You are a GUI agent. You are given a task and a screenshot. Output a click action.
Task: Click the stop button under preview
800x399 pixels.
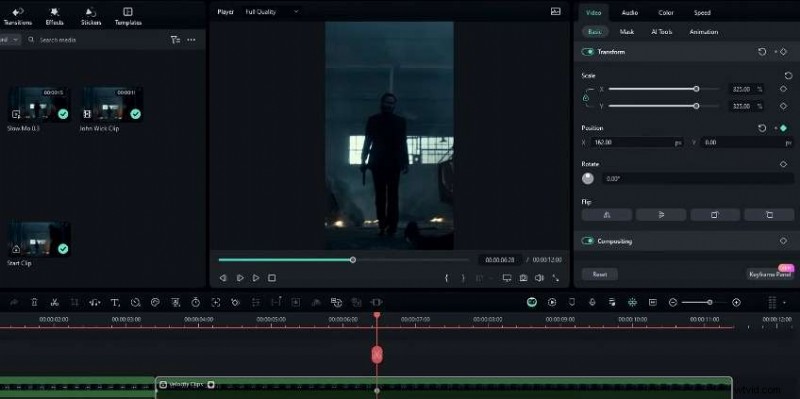click(272, 278)
